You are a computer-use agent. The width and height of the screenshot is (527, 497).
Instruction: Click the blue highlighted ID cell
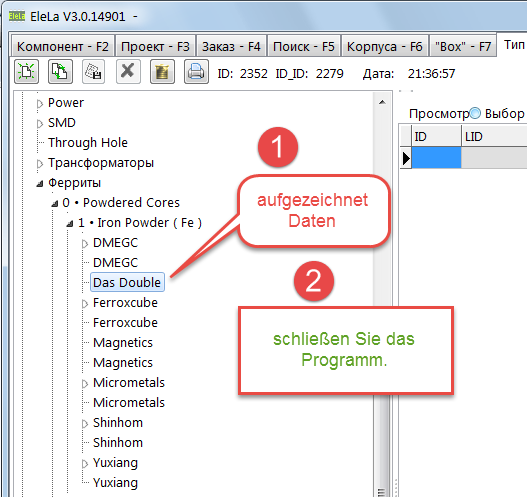(436, 158)
